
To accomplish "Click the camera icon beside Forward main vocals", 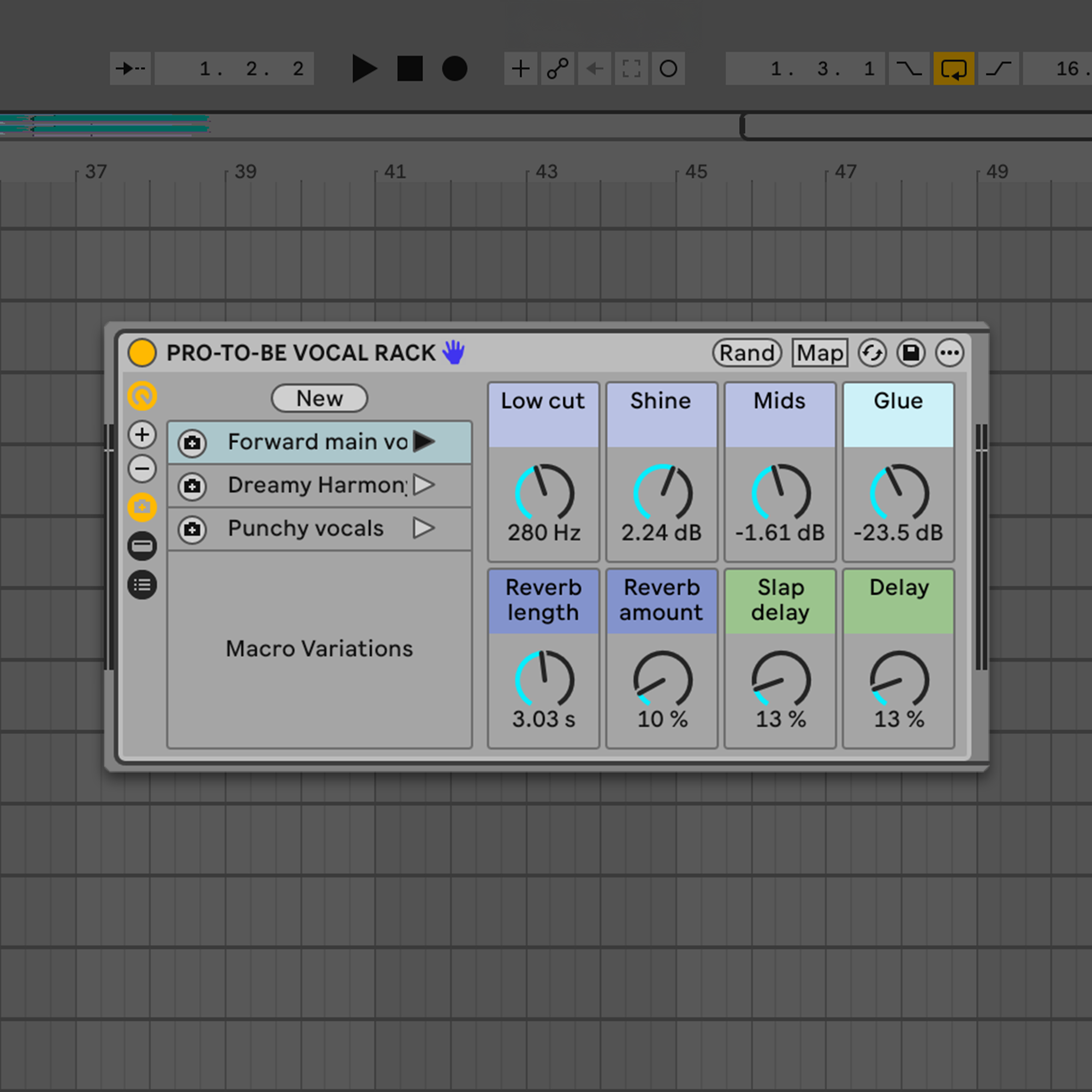I will coord(192,443).
